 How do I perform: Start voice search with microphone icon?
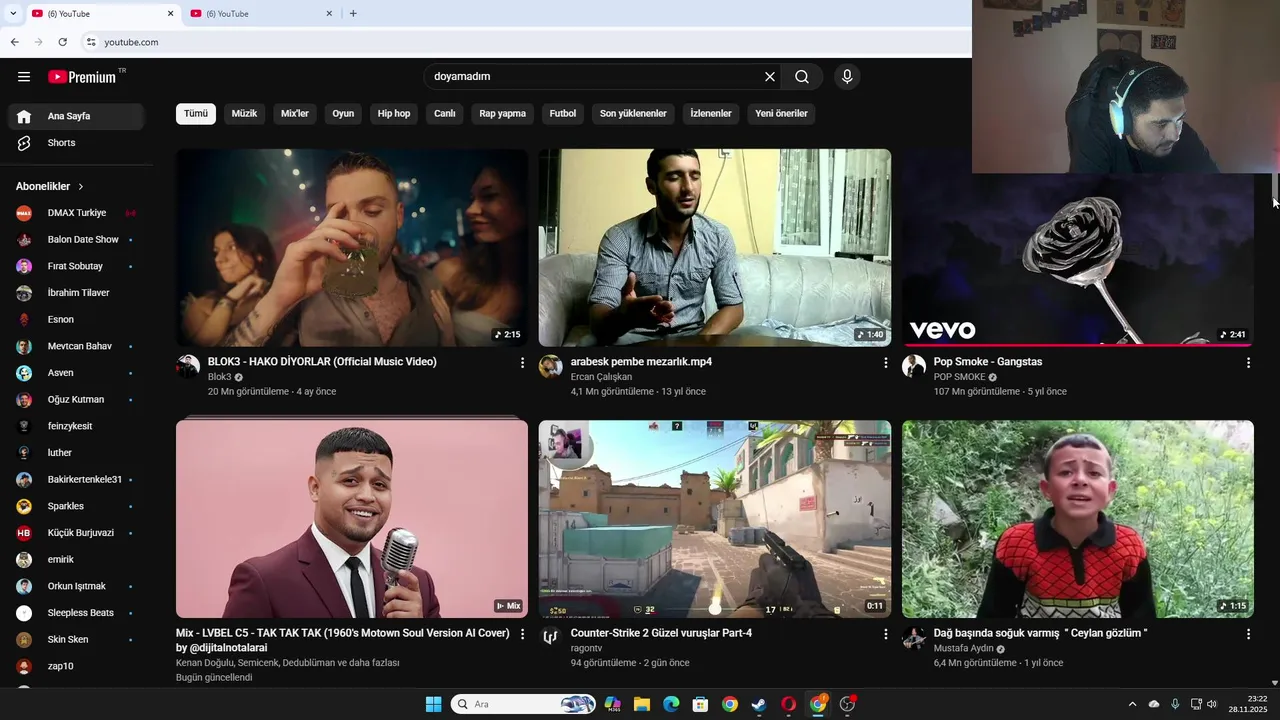tap(847, 77)
